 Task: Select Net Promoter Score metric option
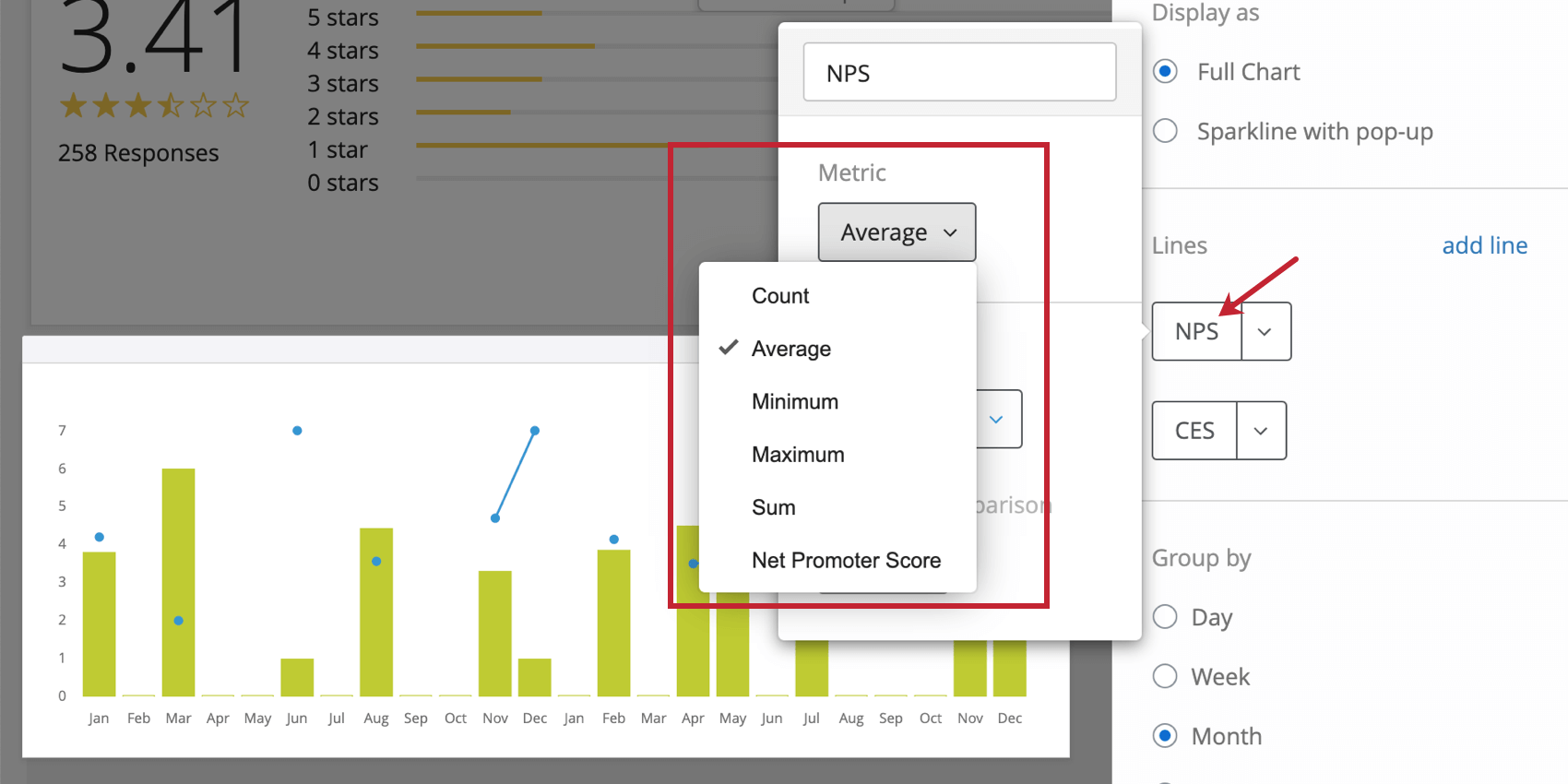tap(837, 561)
